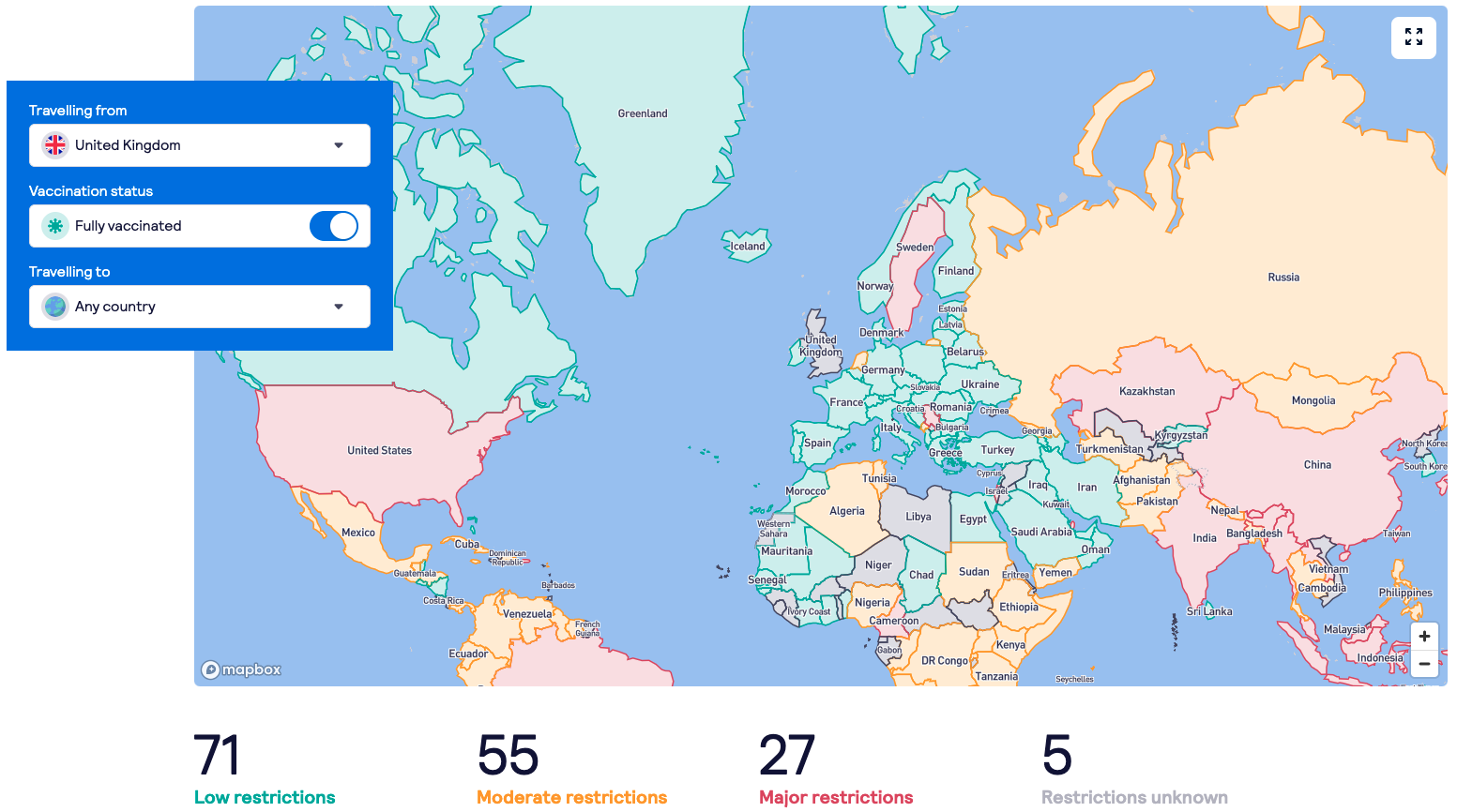1457x812 pixels.
Task: Click DR Congo on the map
Action: click(x=944, y=661)
